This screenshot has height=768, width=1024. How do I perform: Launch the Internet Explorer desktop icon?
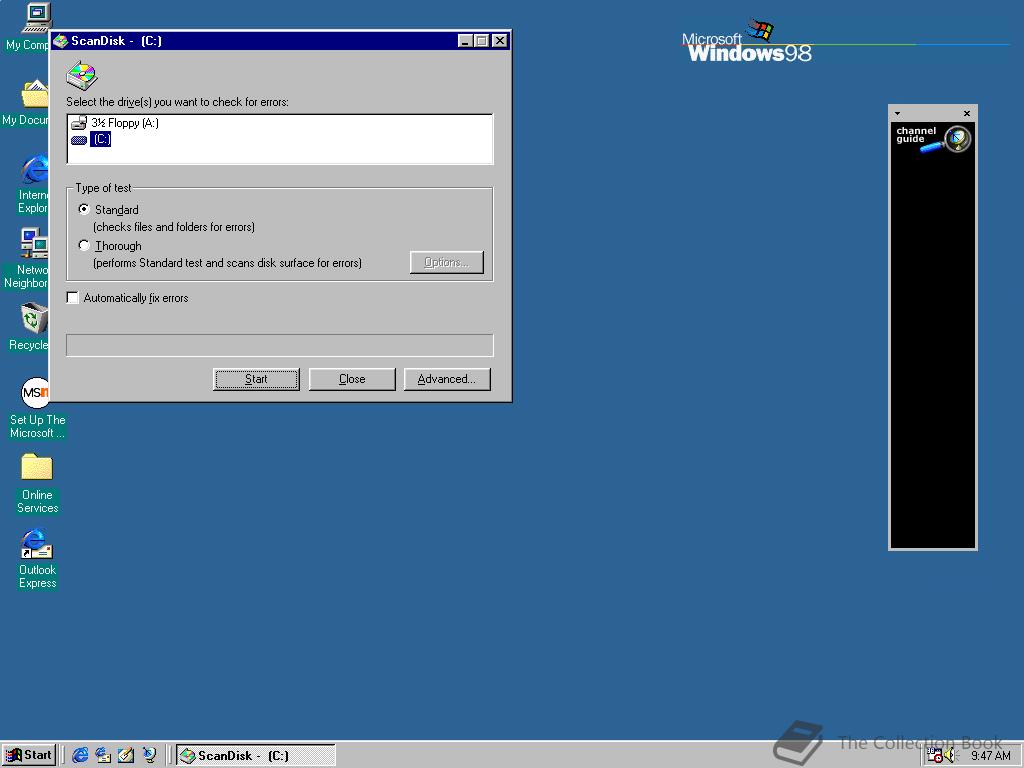click(36, 170)
